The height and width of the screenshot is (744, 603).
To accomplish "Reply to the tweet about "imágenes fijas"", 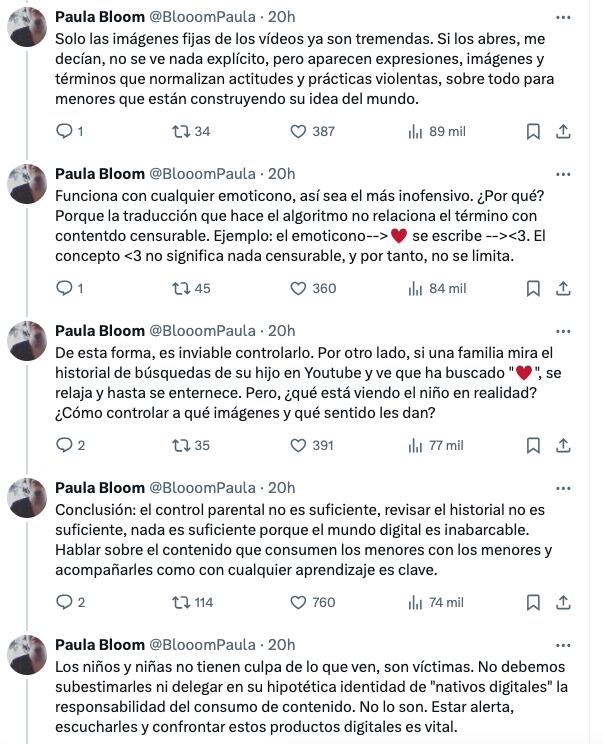I will click(64, 131).
